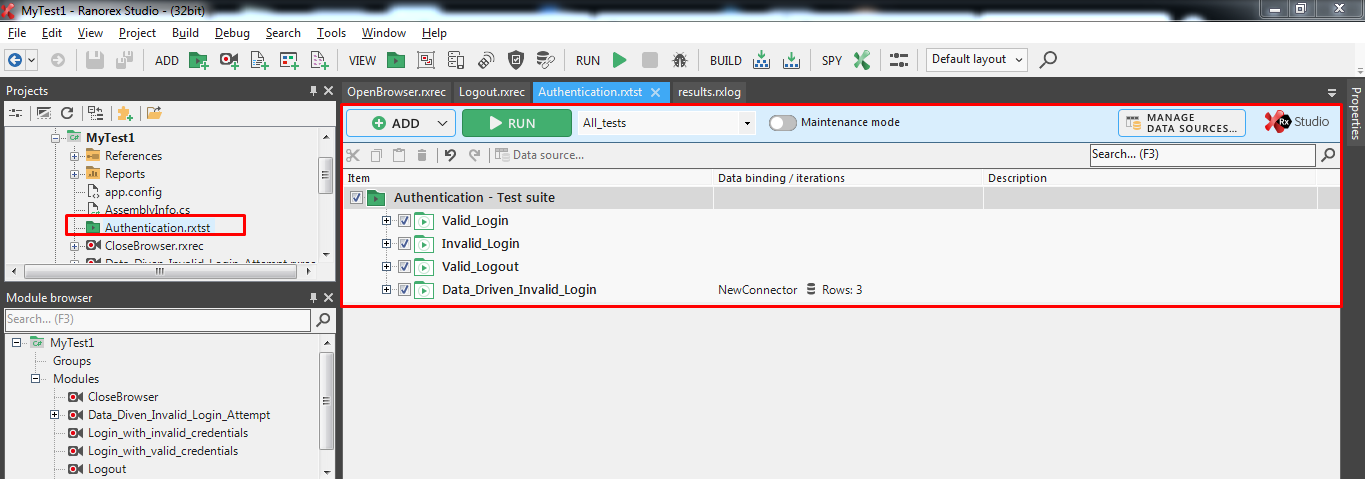Click the add module group icon

coord(319,60)
